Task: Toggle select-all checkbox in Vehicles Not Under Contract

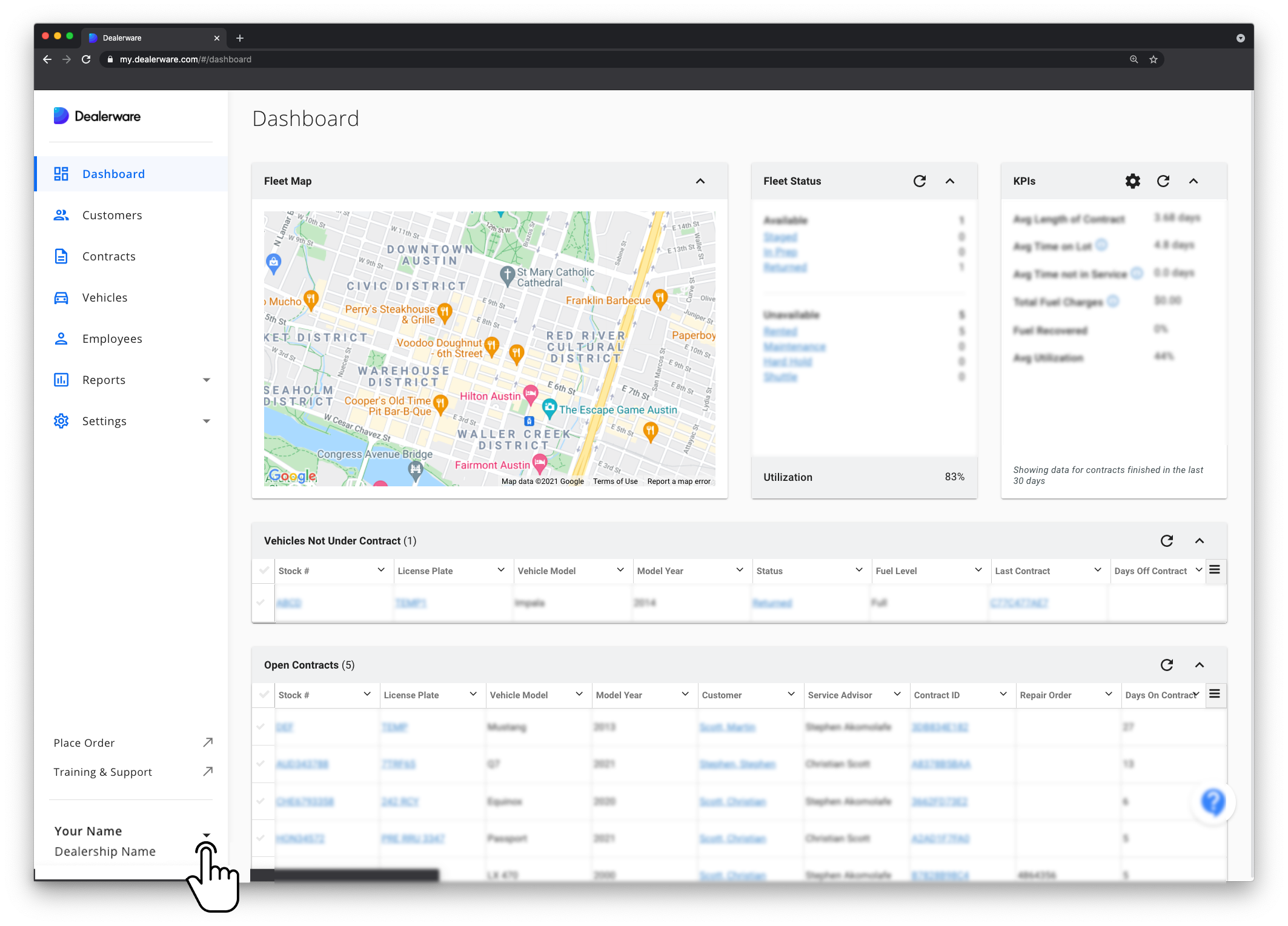Action: 264,570
